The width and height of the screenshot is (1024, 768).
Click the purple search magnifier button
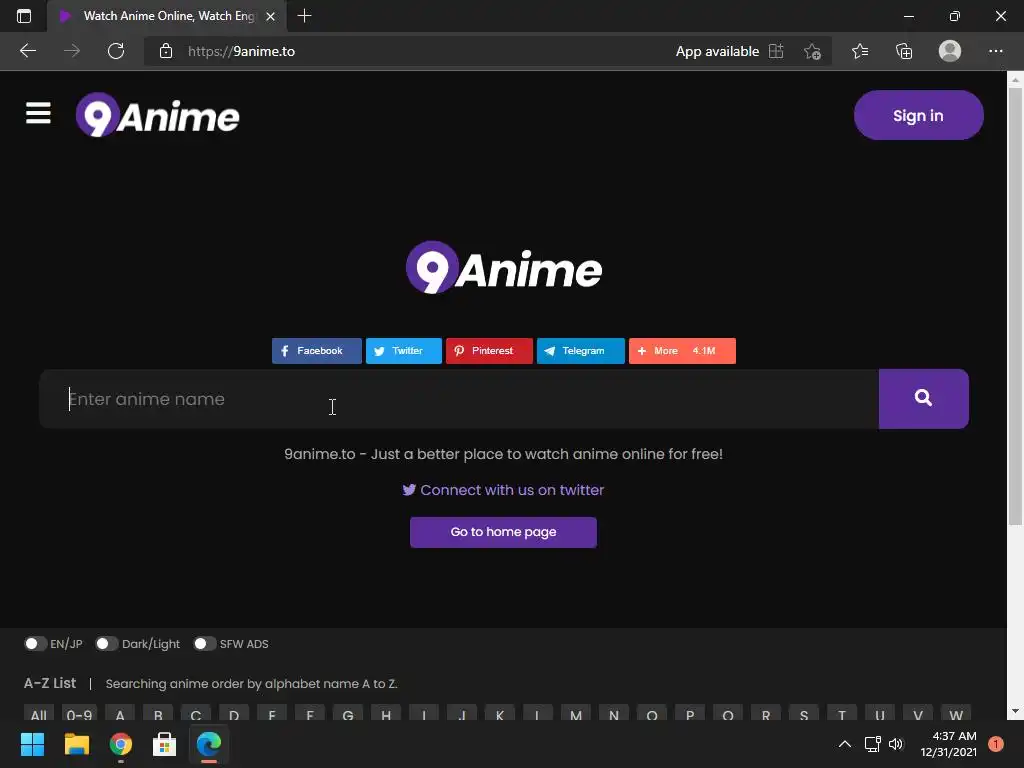[x=923, y=399]
